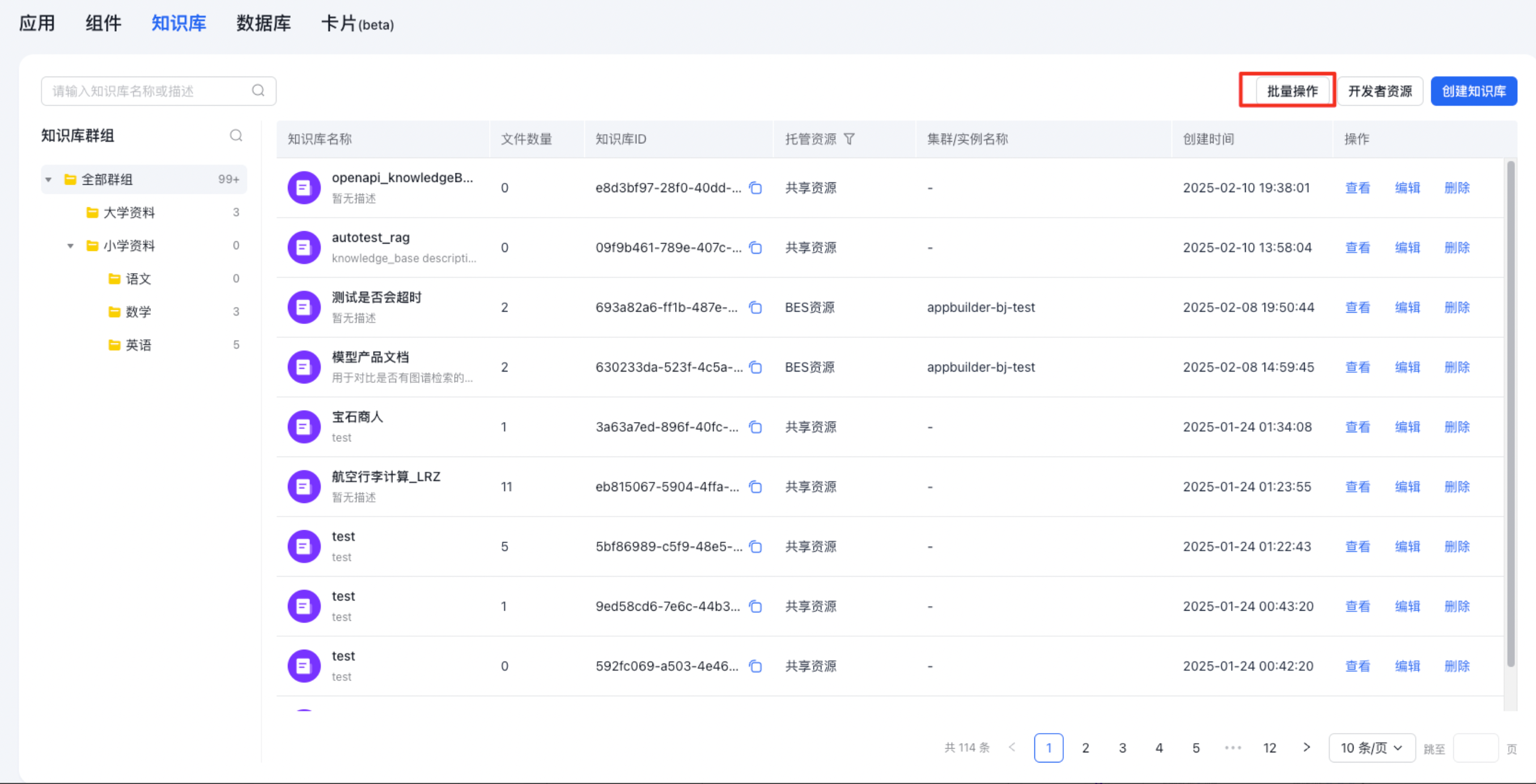Open the 10 条/页 page size dropdown
Viewport: 1536px width, 784px height.
[x=1372, y=748]
